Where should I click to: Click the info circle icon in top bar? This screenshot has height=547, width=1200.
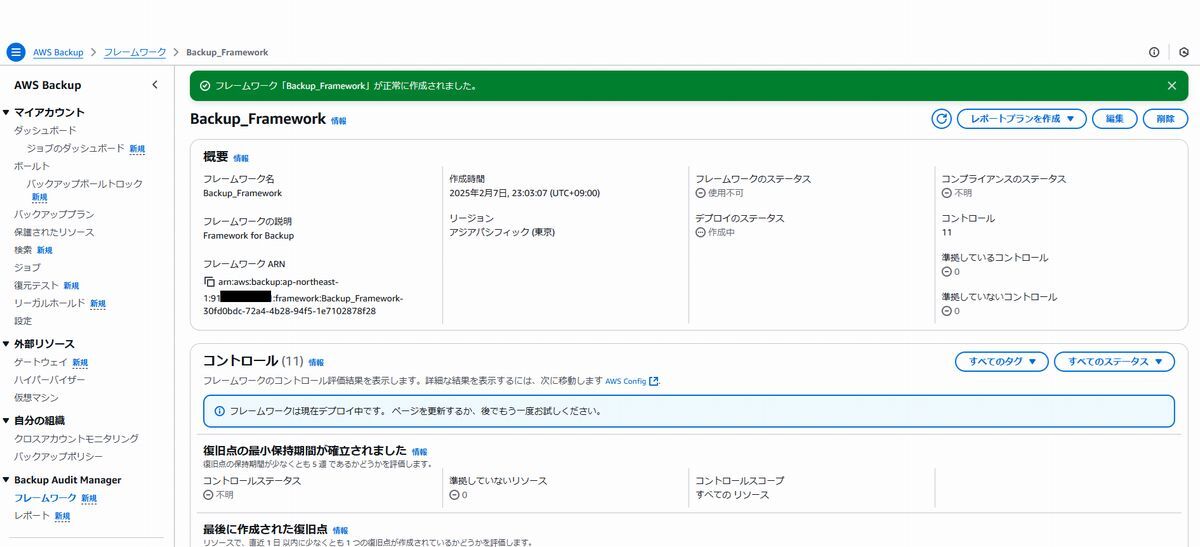[1154, 52]
